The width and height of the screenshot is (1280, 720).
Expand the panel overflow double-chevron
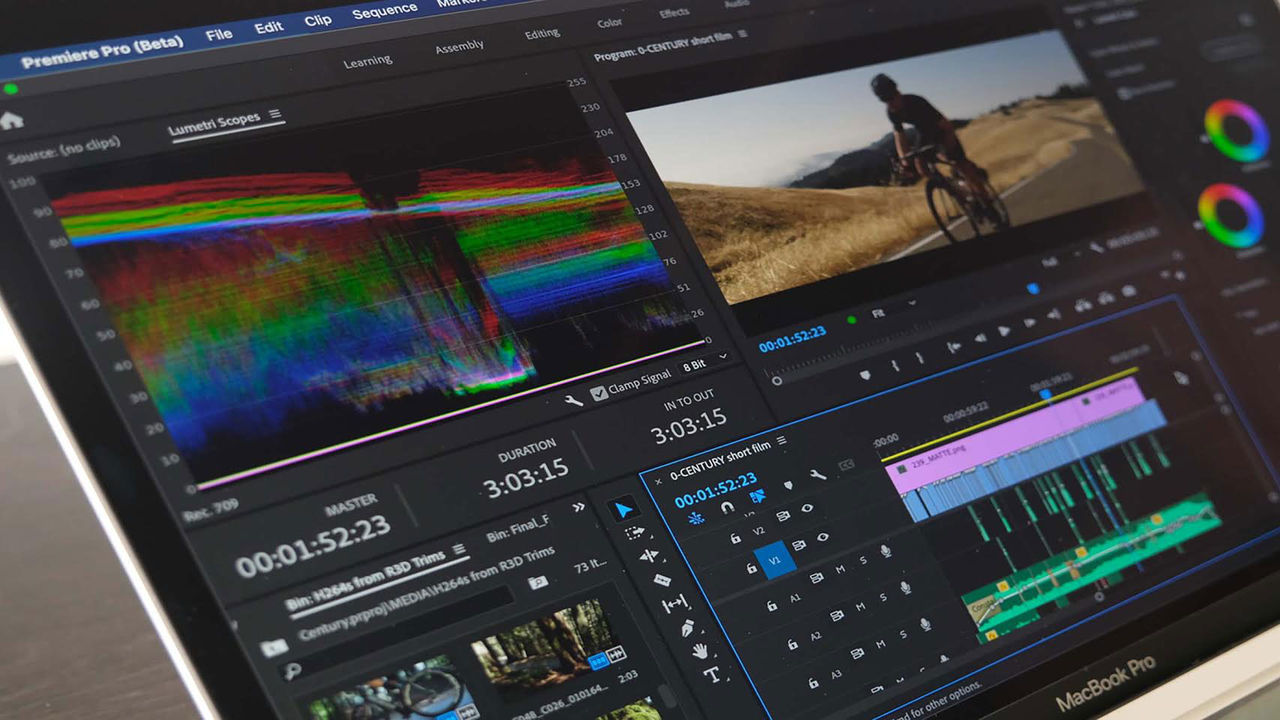[x=578, y=508]
